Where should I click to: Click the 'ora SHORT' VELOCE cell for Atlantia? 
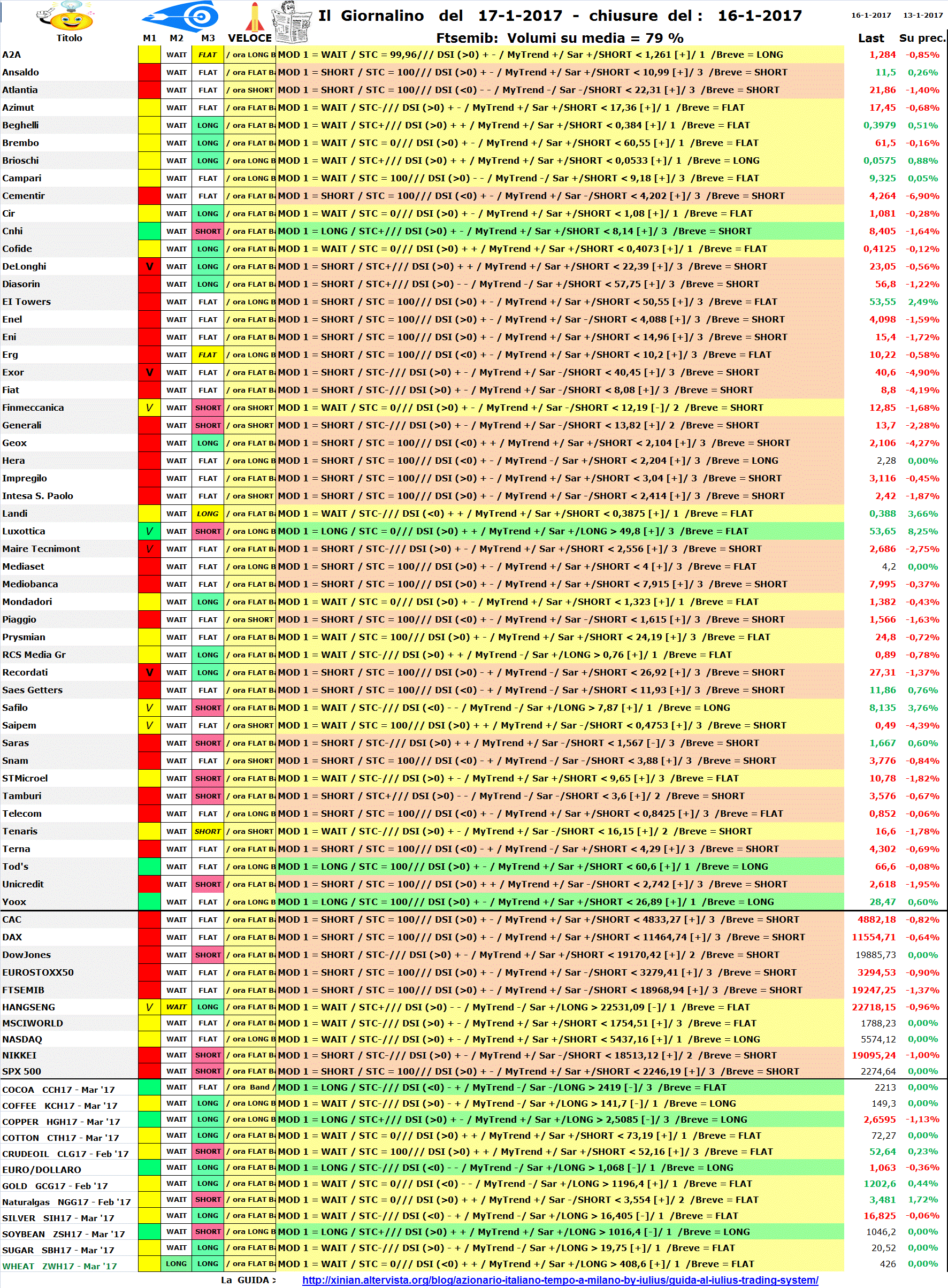[250, 90]
